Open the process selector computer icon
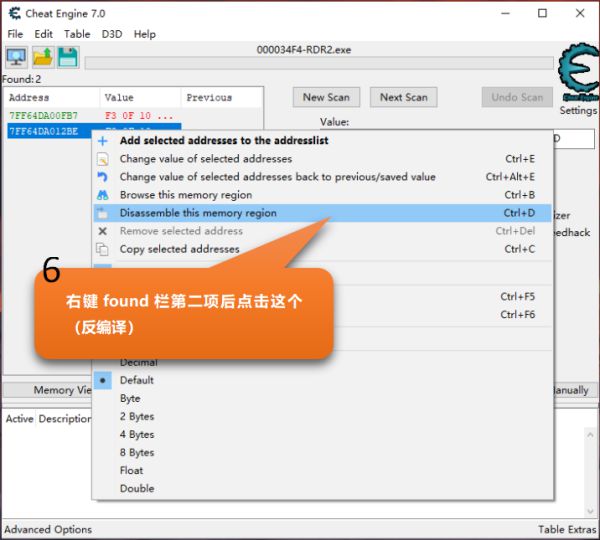 pos(16,57)
